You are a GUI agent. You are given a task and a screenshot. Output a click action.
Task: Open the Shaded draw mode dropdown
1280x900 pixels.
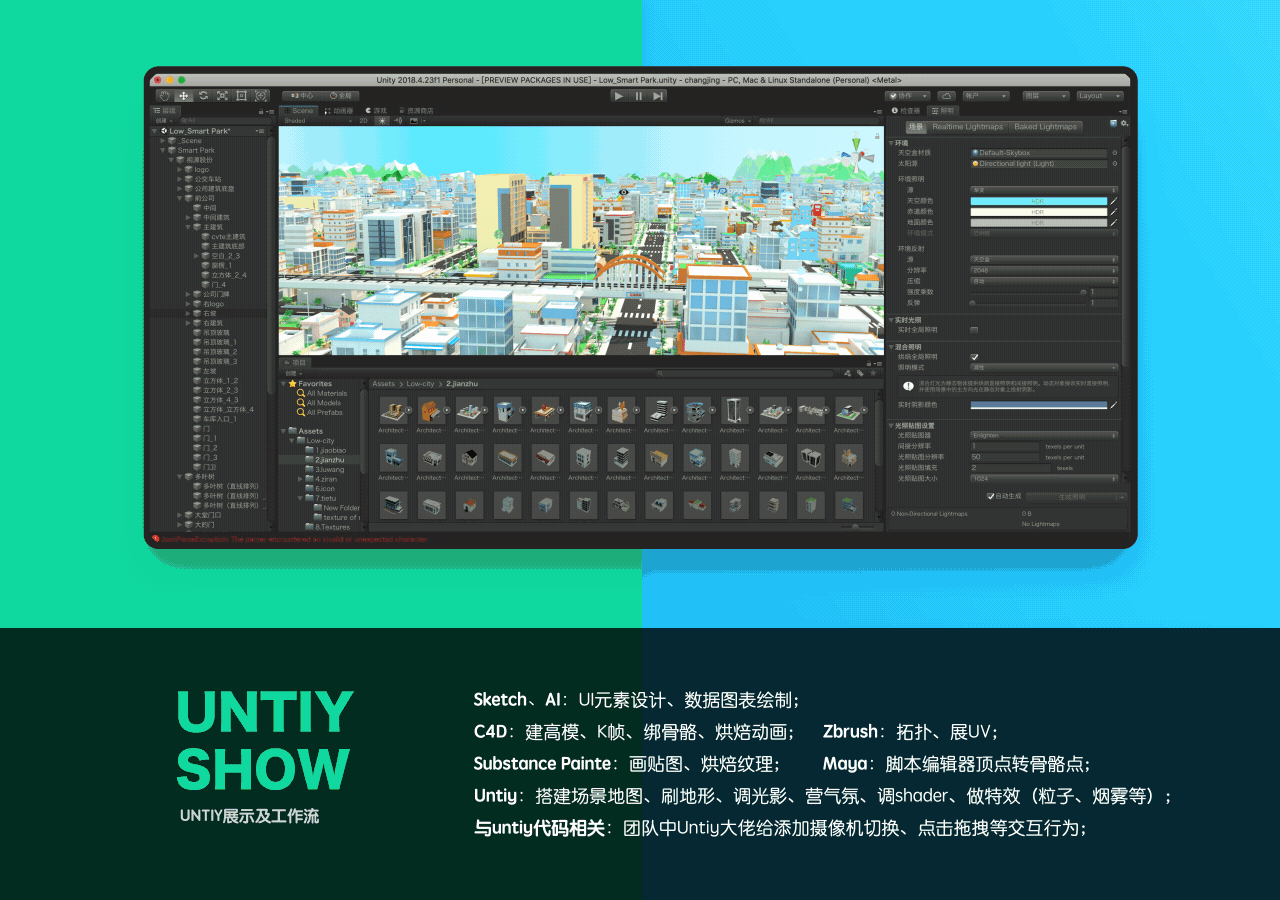[x=318, y=120]
